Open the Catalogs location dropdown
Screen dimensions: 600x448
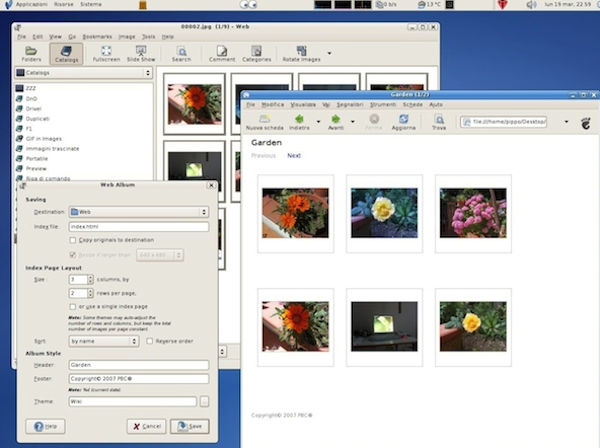point(83,73)
